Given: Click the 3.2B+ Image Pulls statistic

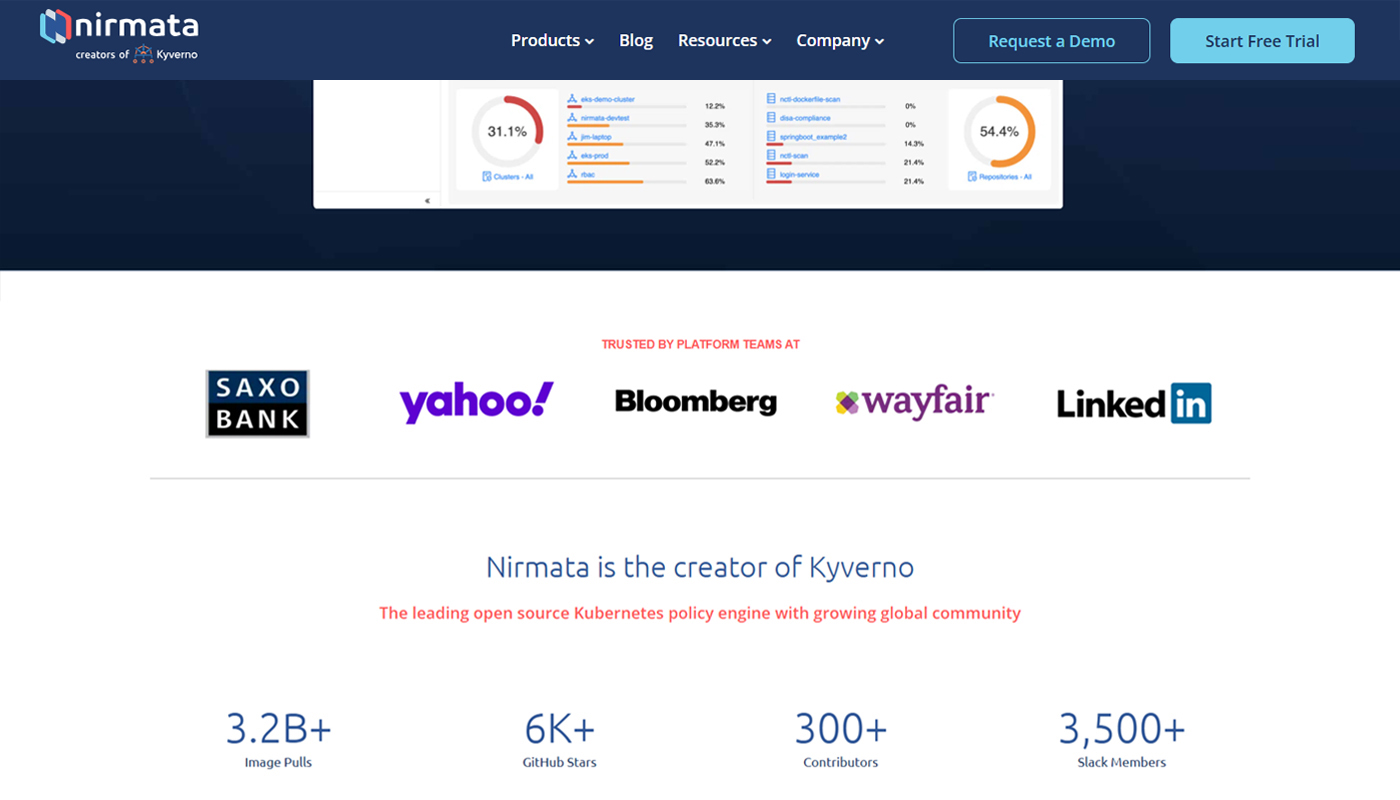Looking at the screenshot, I should (278, 738).
